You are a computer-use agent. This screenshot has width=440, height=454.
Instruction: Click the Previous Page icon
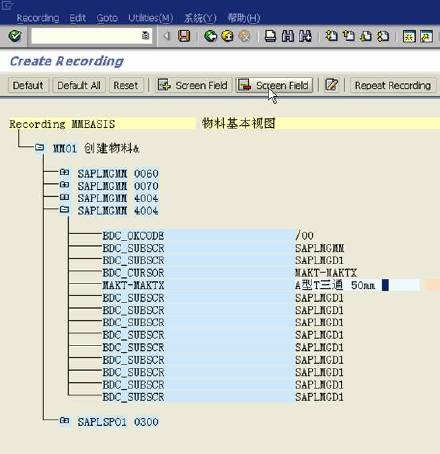349,36
